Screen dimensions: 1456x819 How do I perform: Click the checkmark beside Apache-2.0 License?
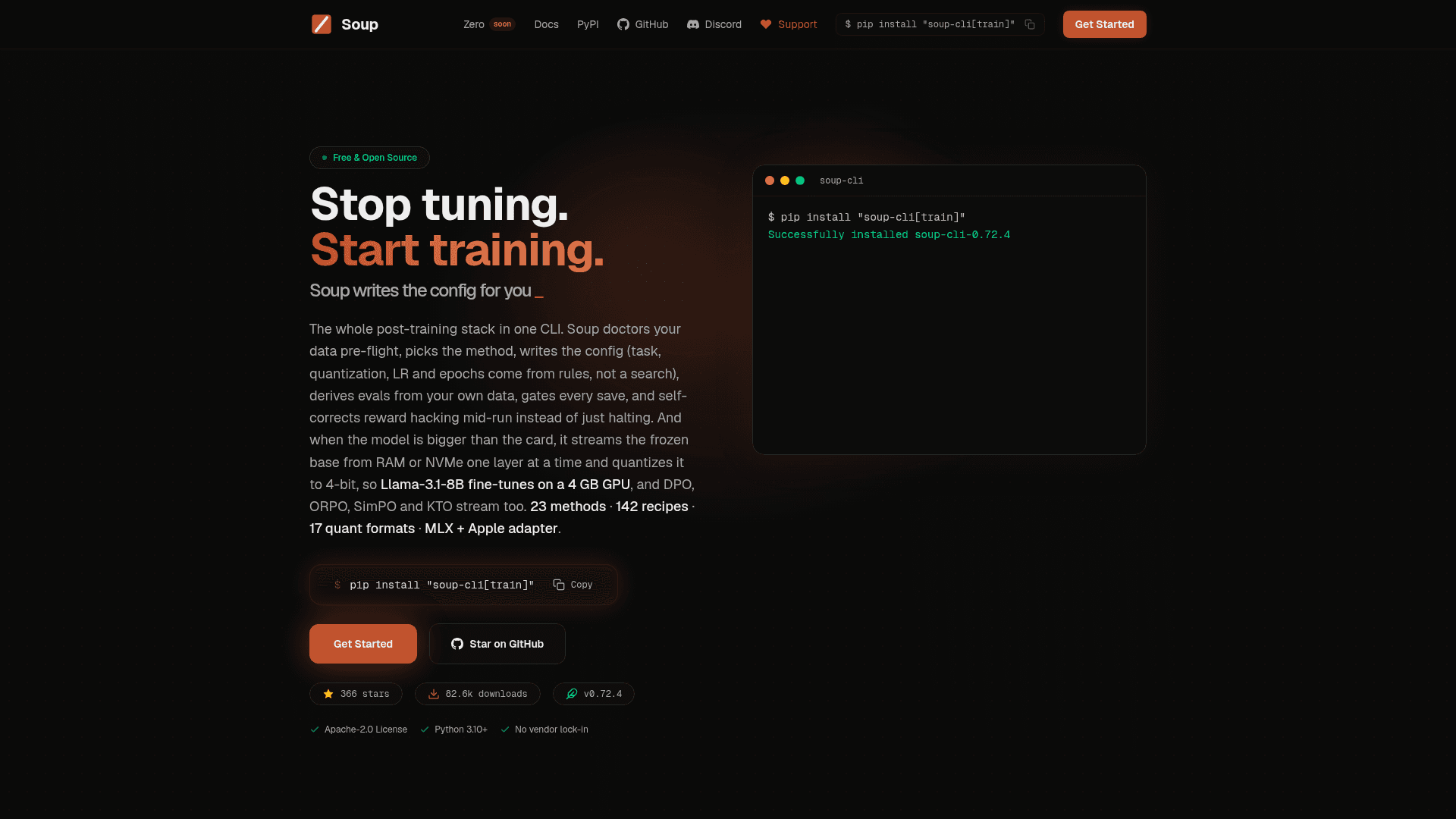pos(315,730)
